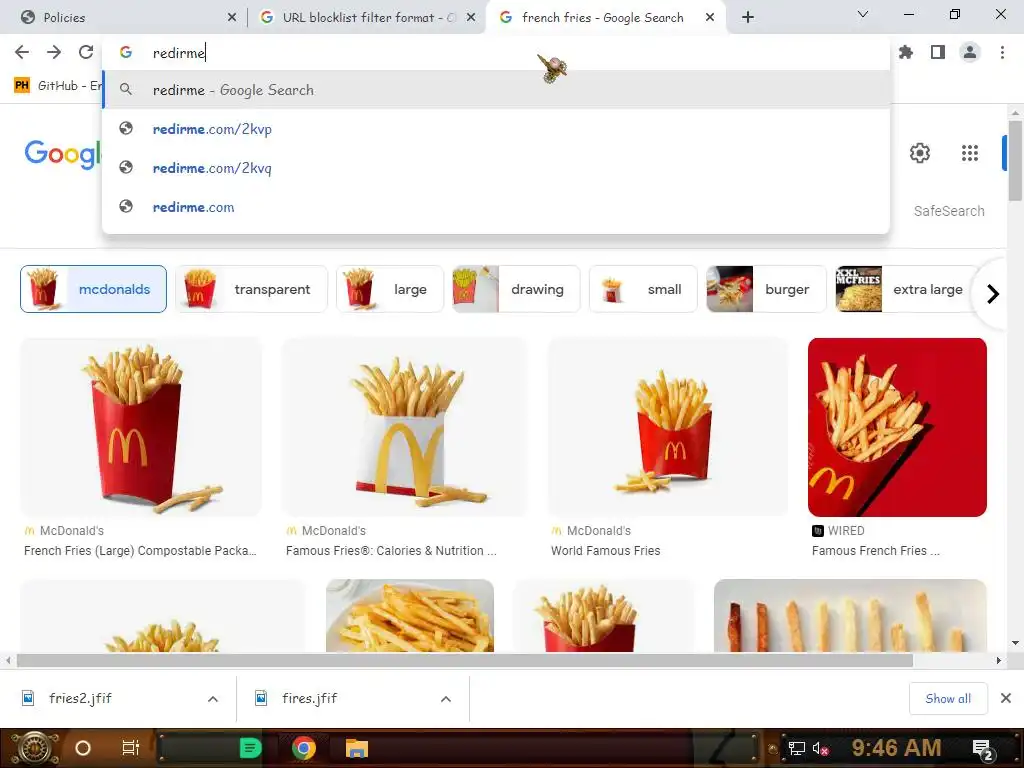Go back using the browser back arrow
The image size is (1024, 768).
22,52
